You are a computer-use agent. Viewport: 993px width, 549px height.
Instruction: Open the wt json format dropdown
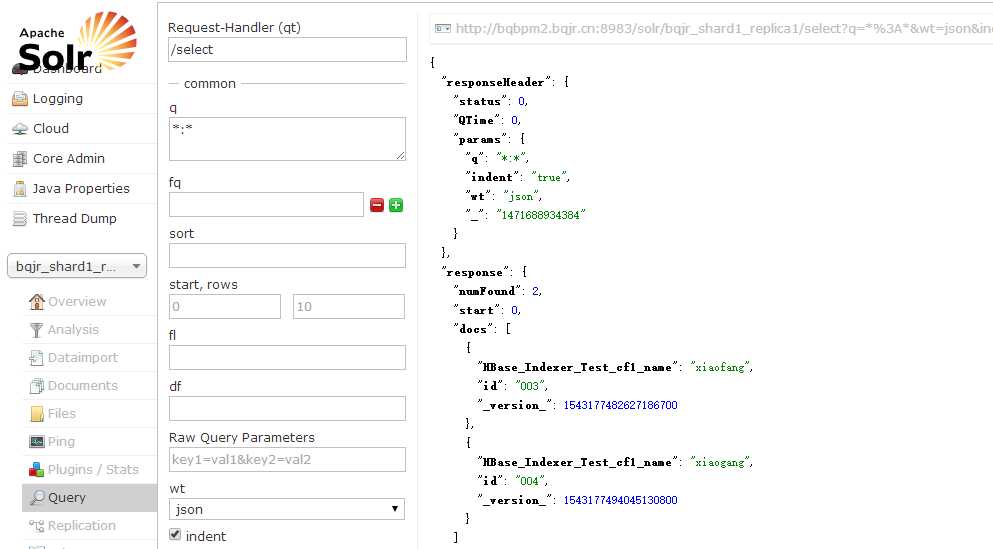(287, 509)
